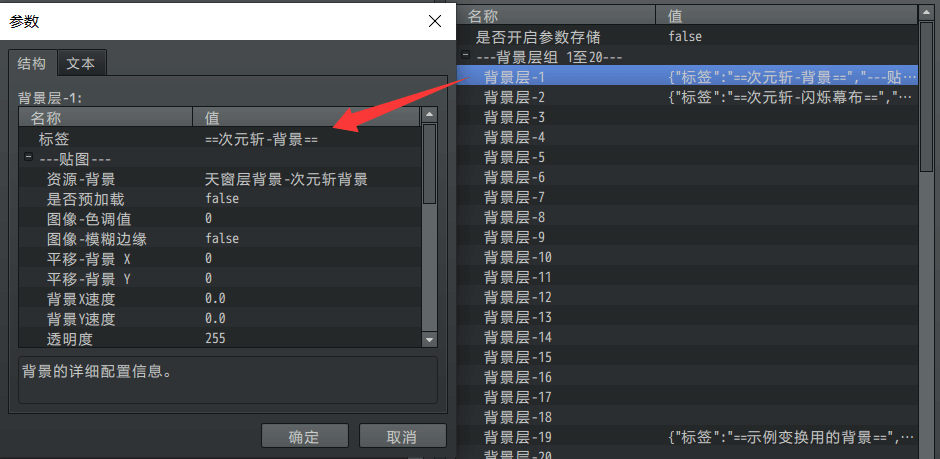Cancel with the 取消 button
Screen dimensions: 940x459
click(402, 436)
